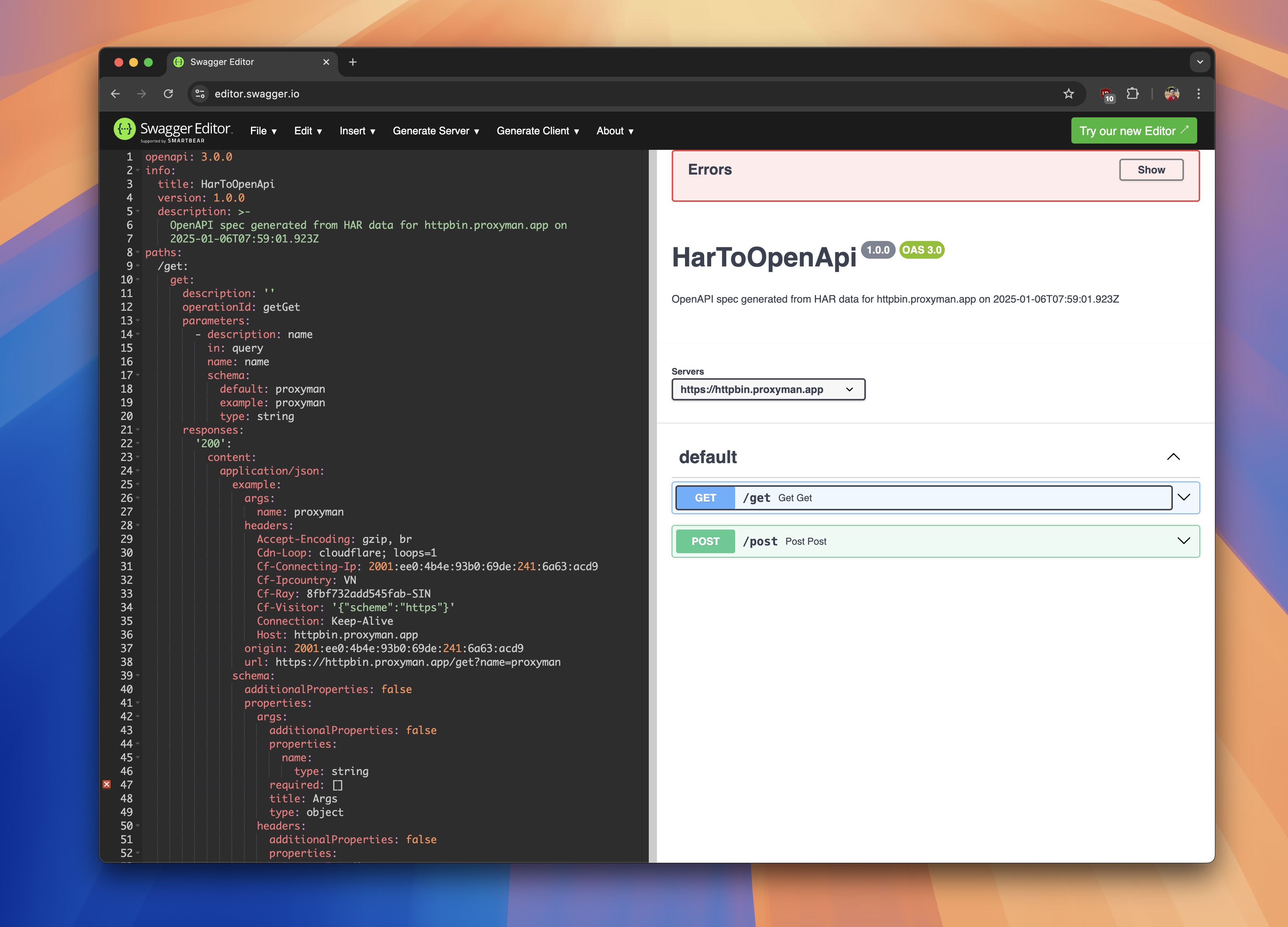Screen dimensions: 1288x927
Task: Fold the responses block at line 21
Action: point(137,430)
